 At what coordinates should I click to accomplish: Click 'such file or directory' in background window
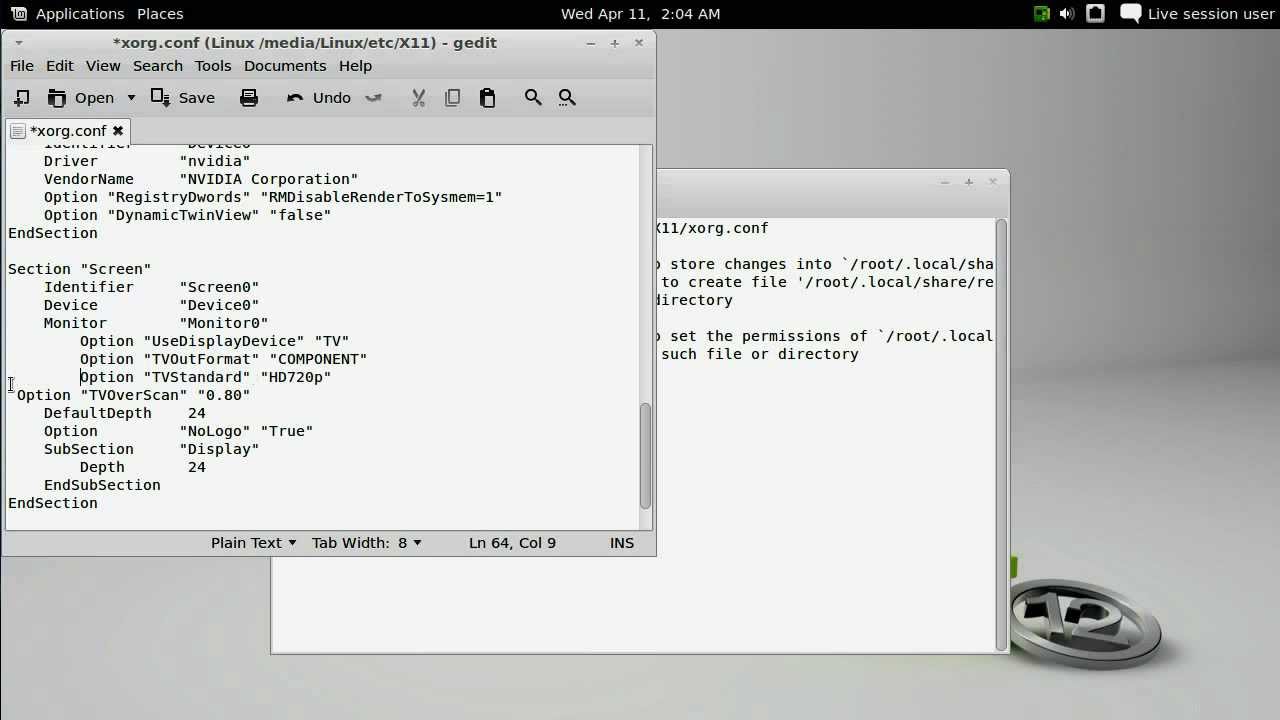tap(759, 354)
